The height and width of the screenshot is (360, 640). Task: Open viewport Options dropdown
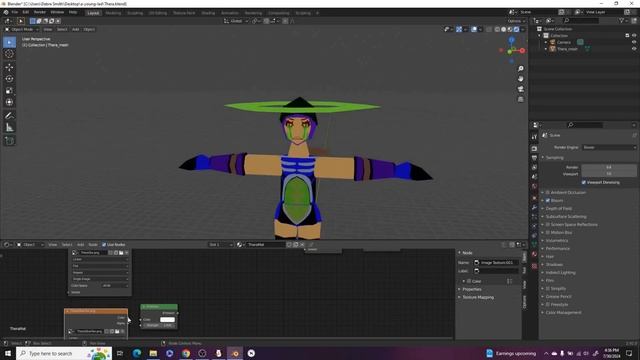[516, 21]
